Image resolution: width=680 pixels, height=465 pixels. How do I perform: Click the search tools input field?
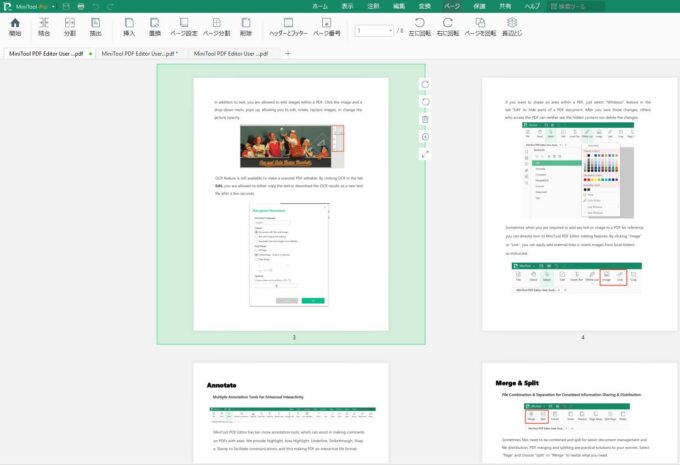tap(576, 6)
